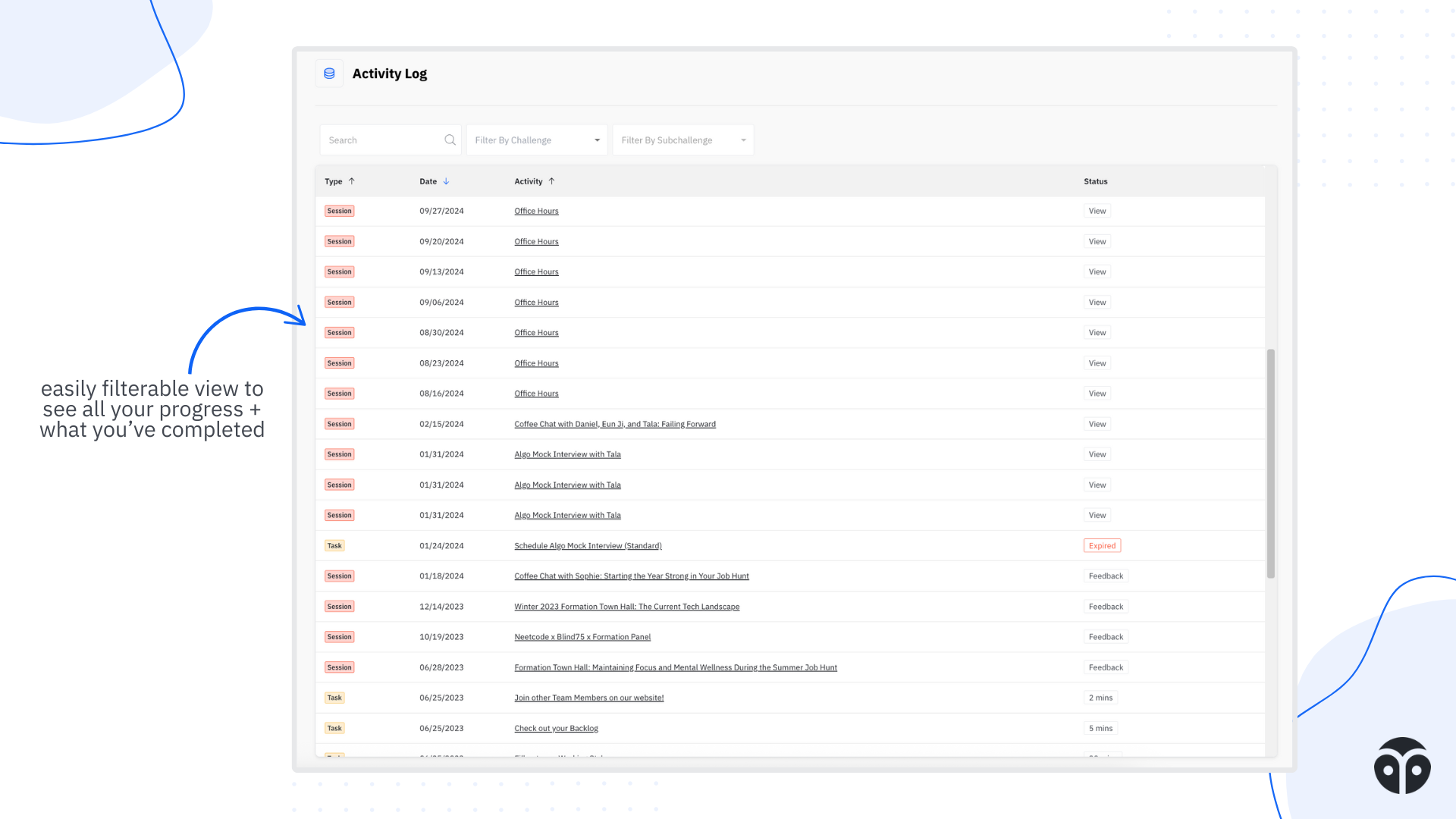View the 09/27/2024 Office Hours session

pos(1097,211)
